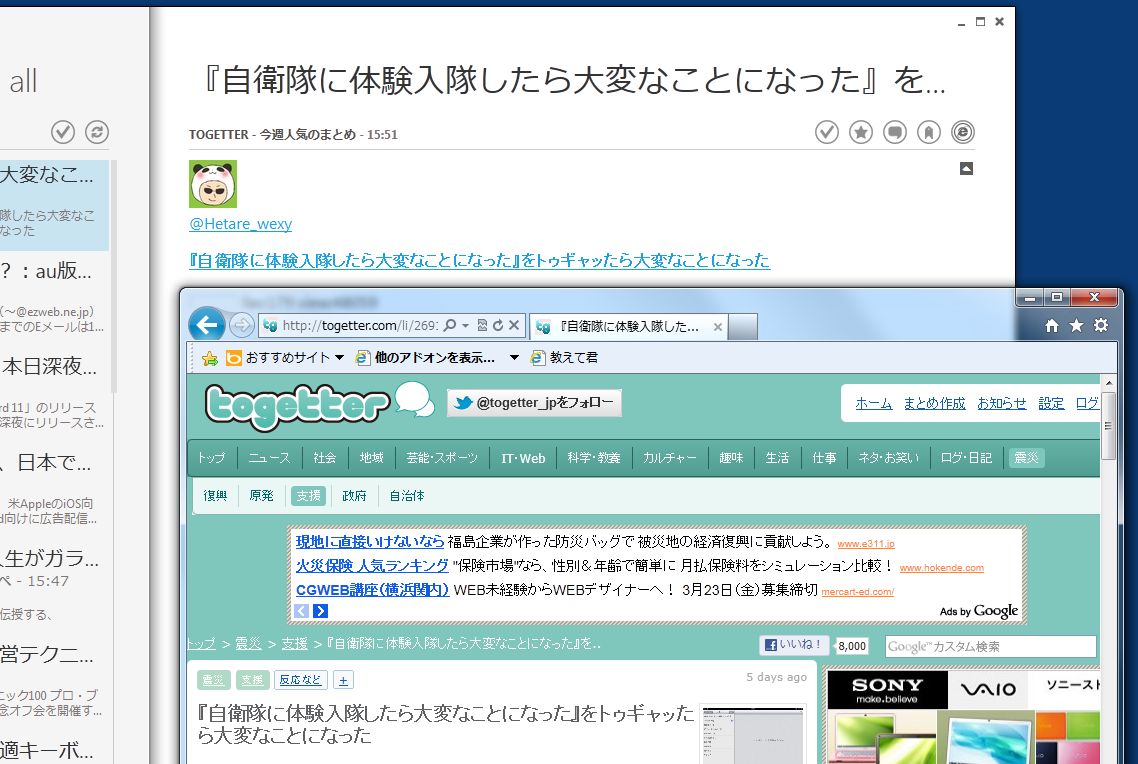Click the panda avatar thumbnail in article

coord(213,184)
